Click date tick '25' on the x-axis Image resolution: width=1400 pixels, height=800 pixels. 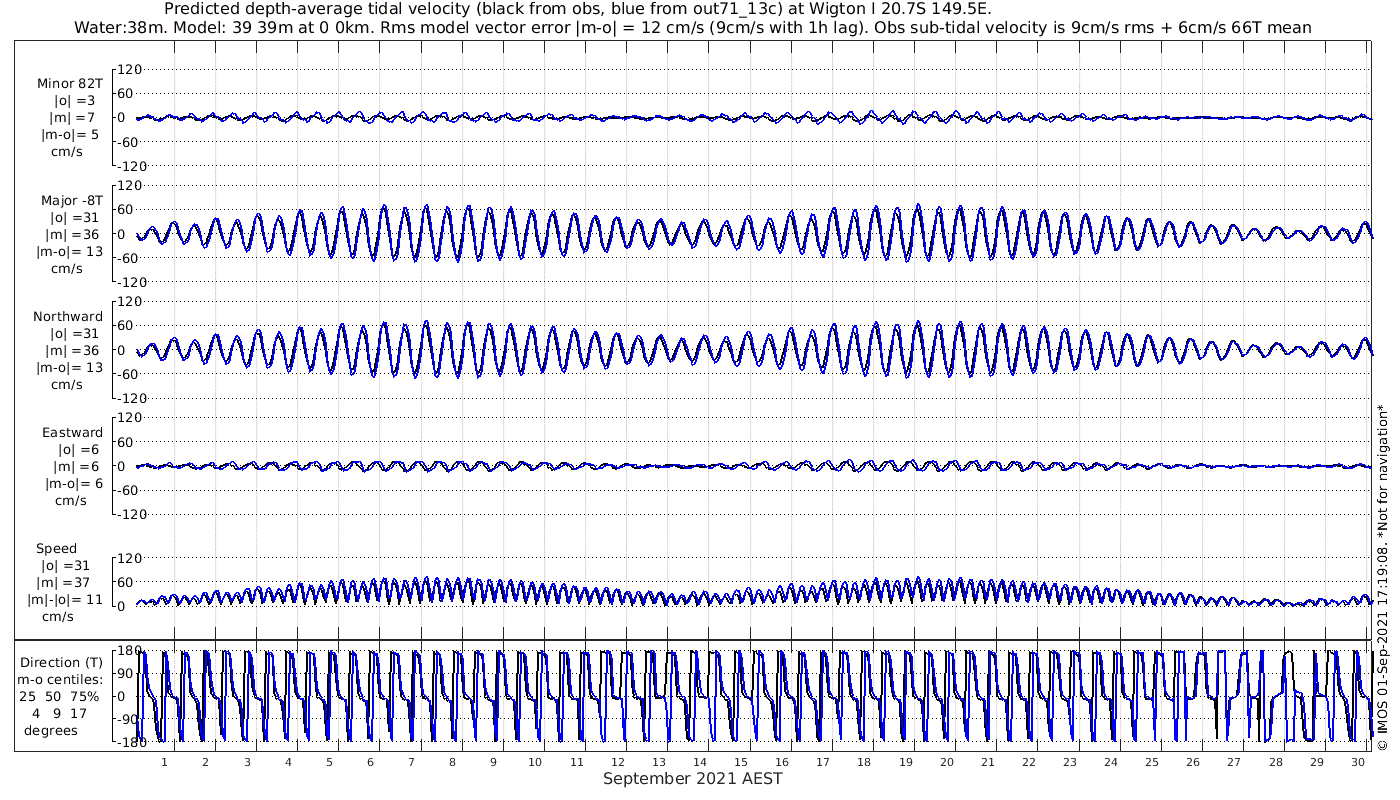1153,762
